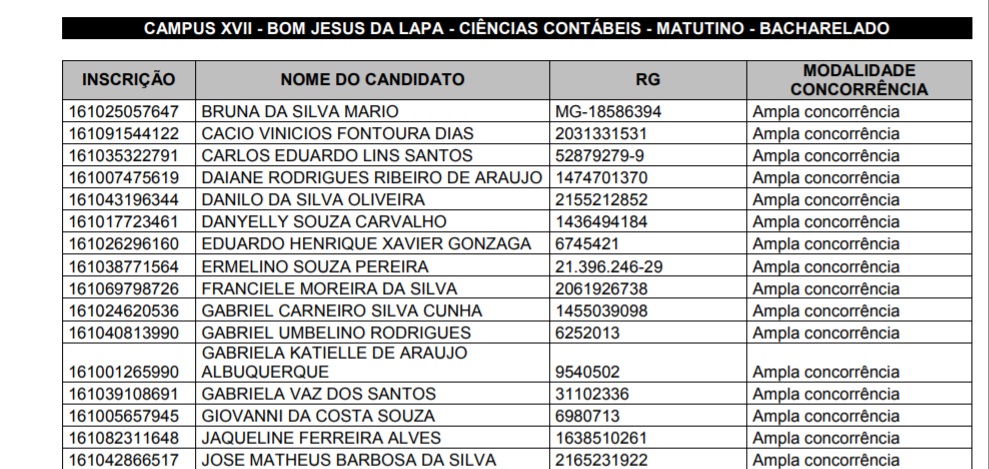
Task: Click Ampla concorrência in JOSE MATHEUS BARBOSA row
Action: [x=826, y=460]
